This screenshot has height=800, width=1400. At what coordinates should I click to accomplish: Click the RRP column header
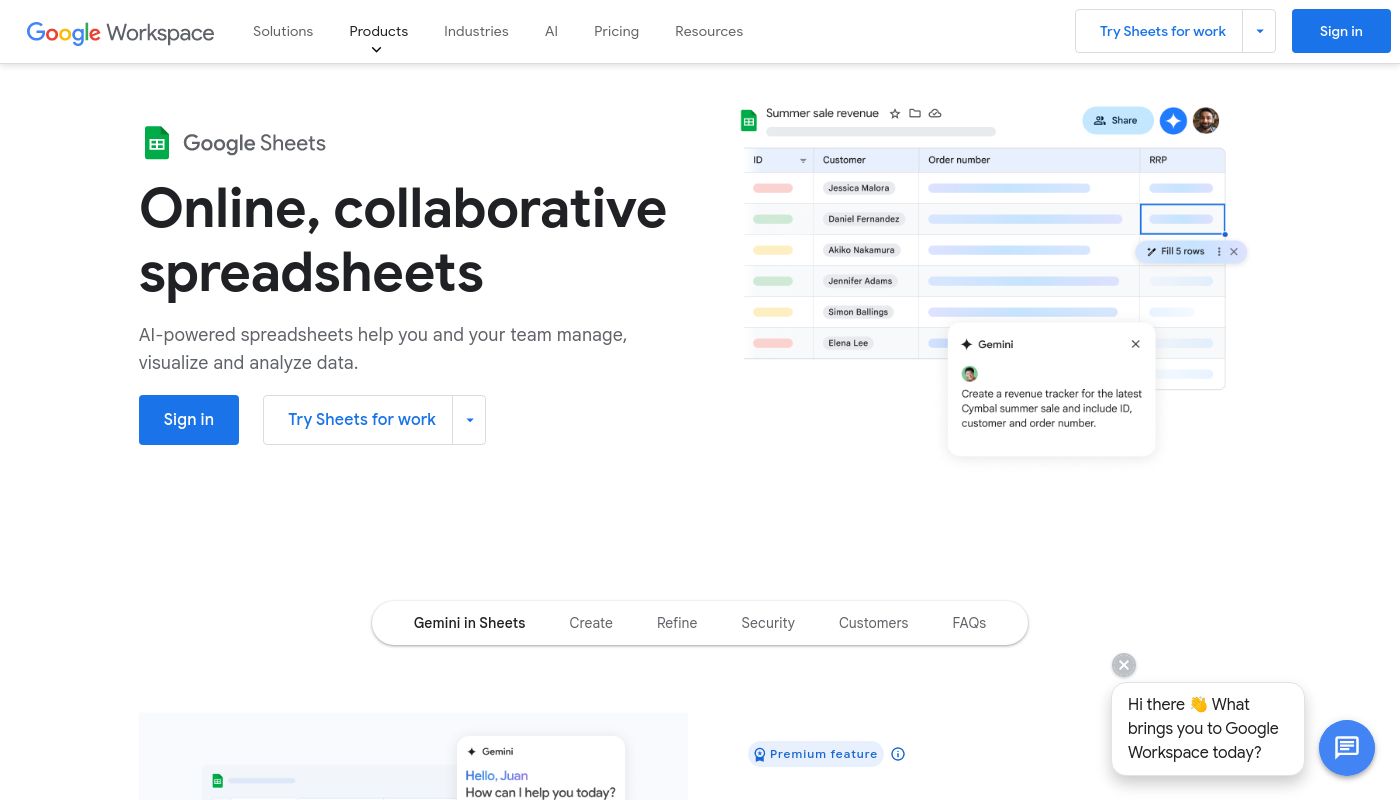pyautogui.click(x=1182, y=160)
